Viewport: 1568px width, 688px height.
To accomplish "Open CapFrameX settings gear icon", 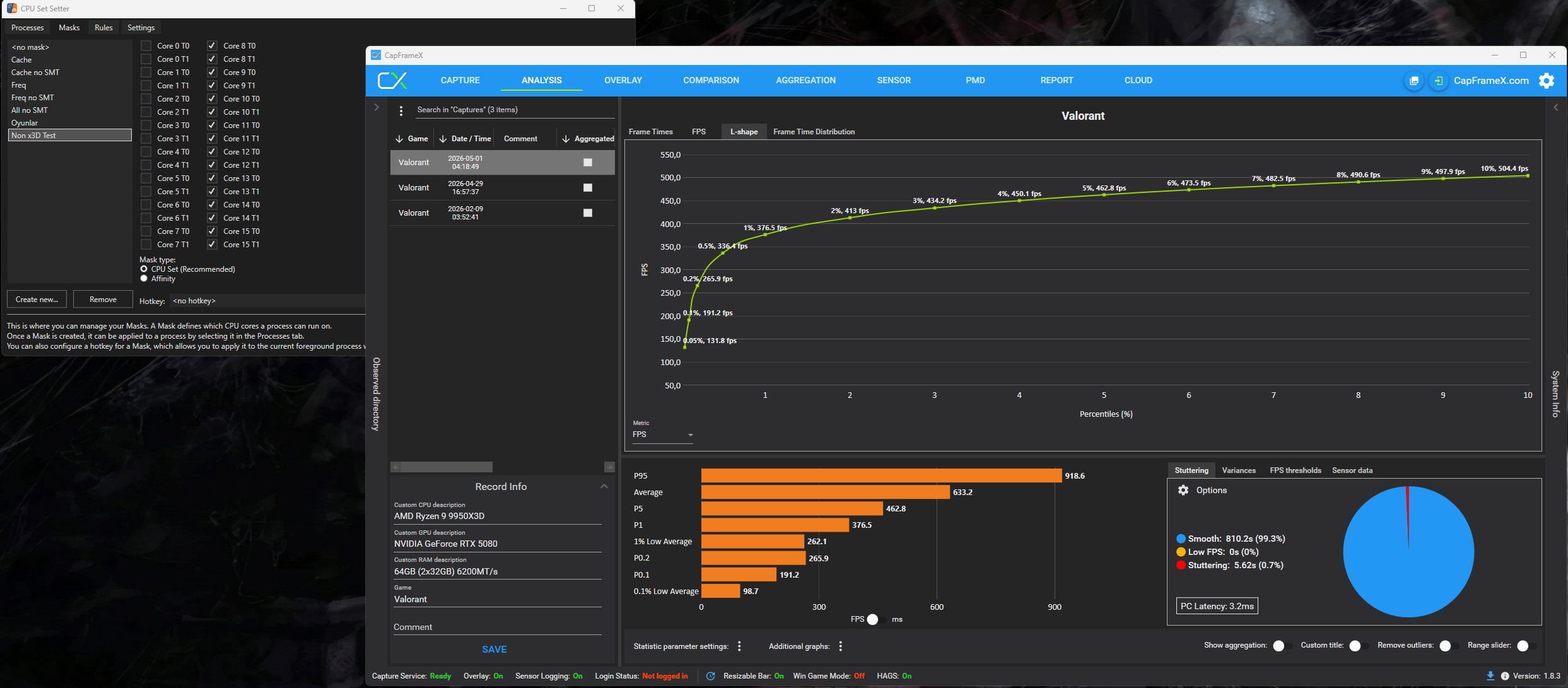I will pyautogui.click(x=1547, y=81).
